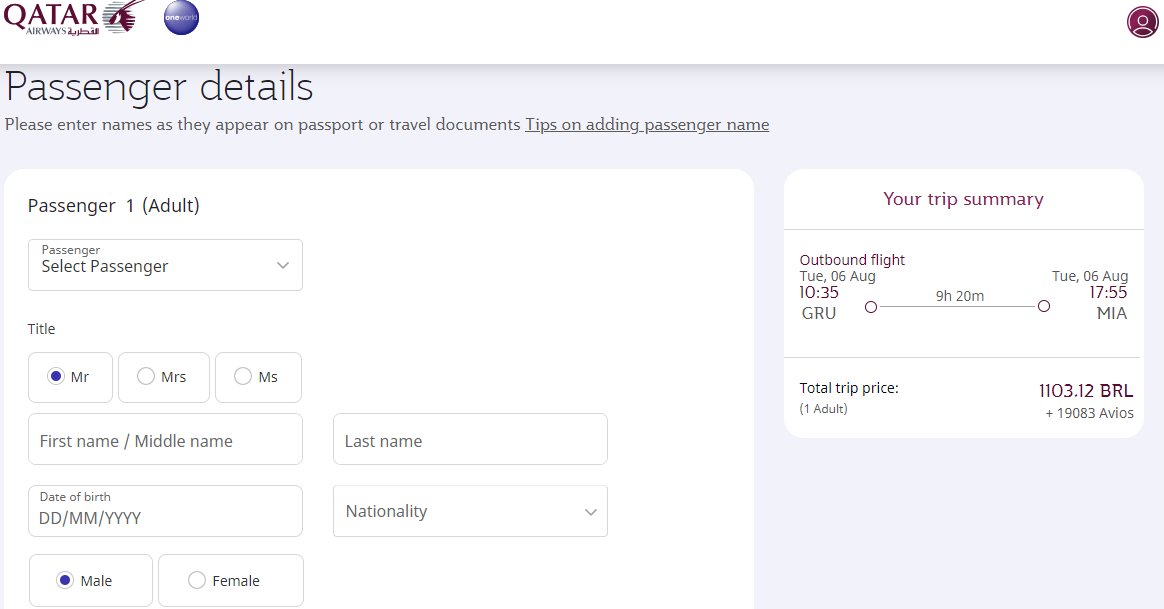Viewport: 1164px width, 609px height.
Task: Click the GRU departure circle marker
Action: (871, 307)
